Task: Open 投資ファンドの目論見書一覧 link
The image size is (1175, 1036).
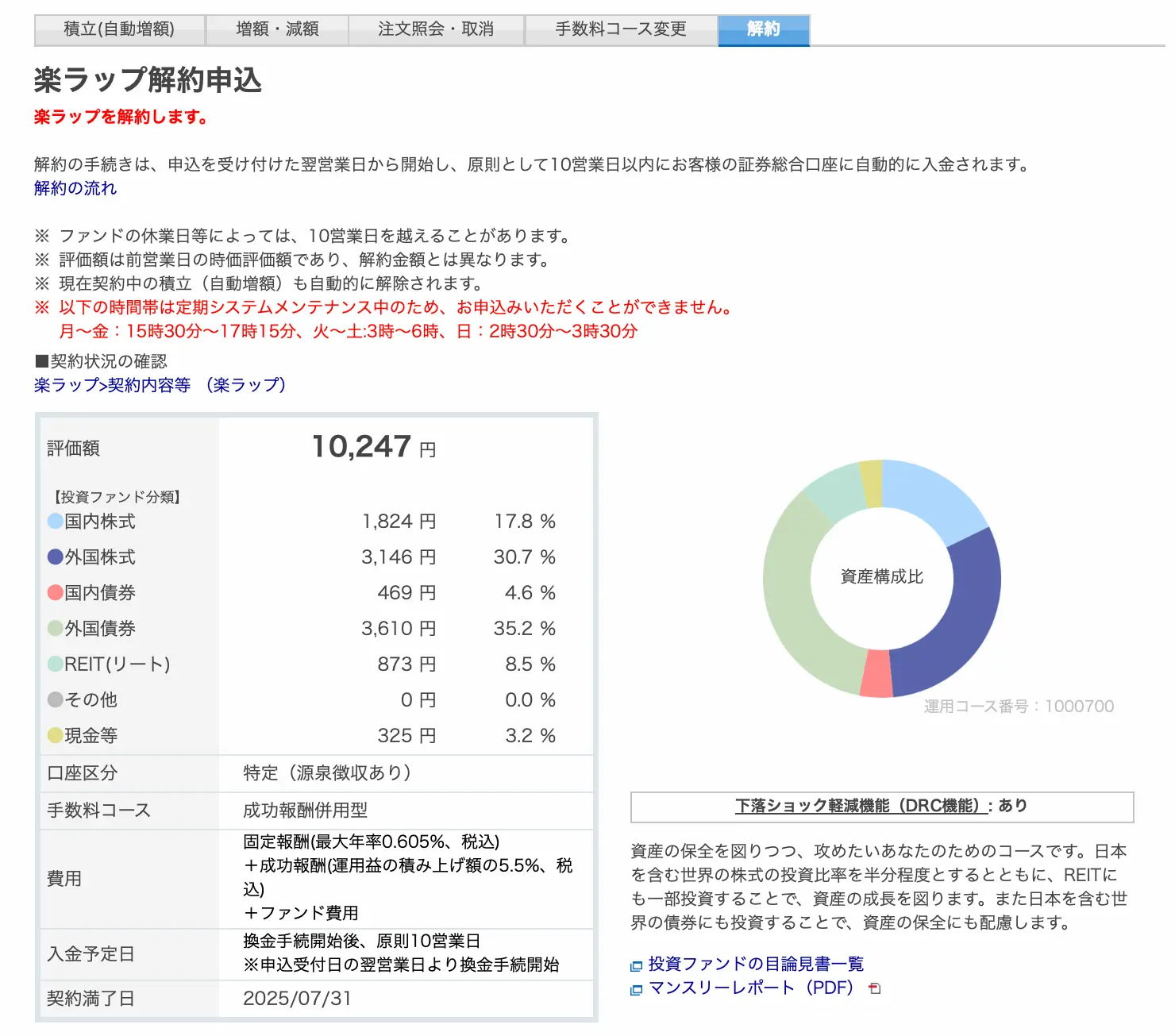Action: [756, 964]
